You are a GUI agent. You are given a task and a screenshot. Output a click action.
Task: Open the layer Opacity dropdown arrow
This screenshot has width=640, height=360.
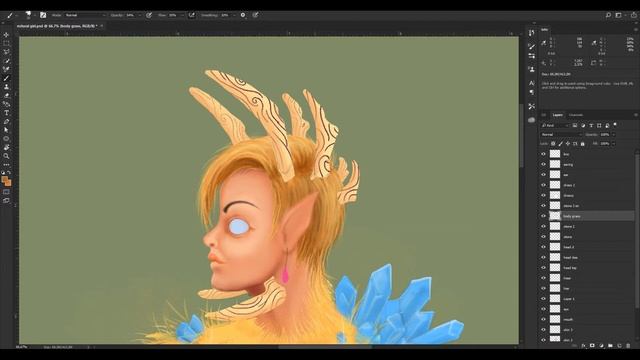613,134
